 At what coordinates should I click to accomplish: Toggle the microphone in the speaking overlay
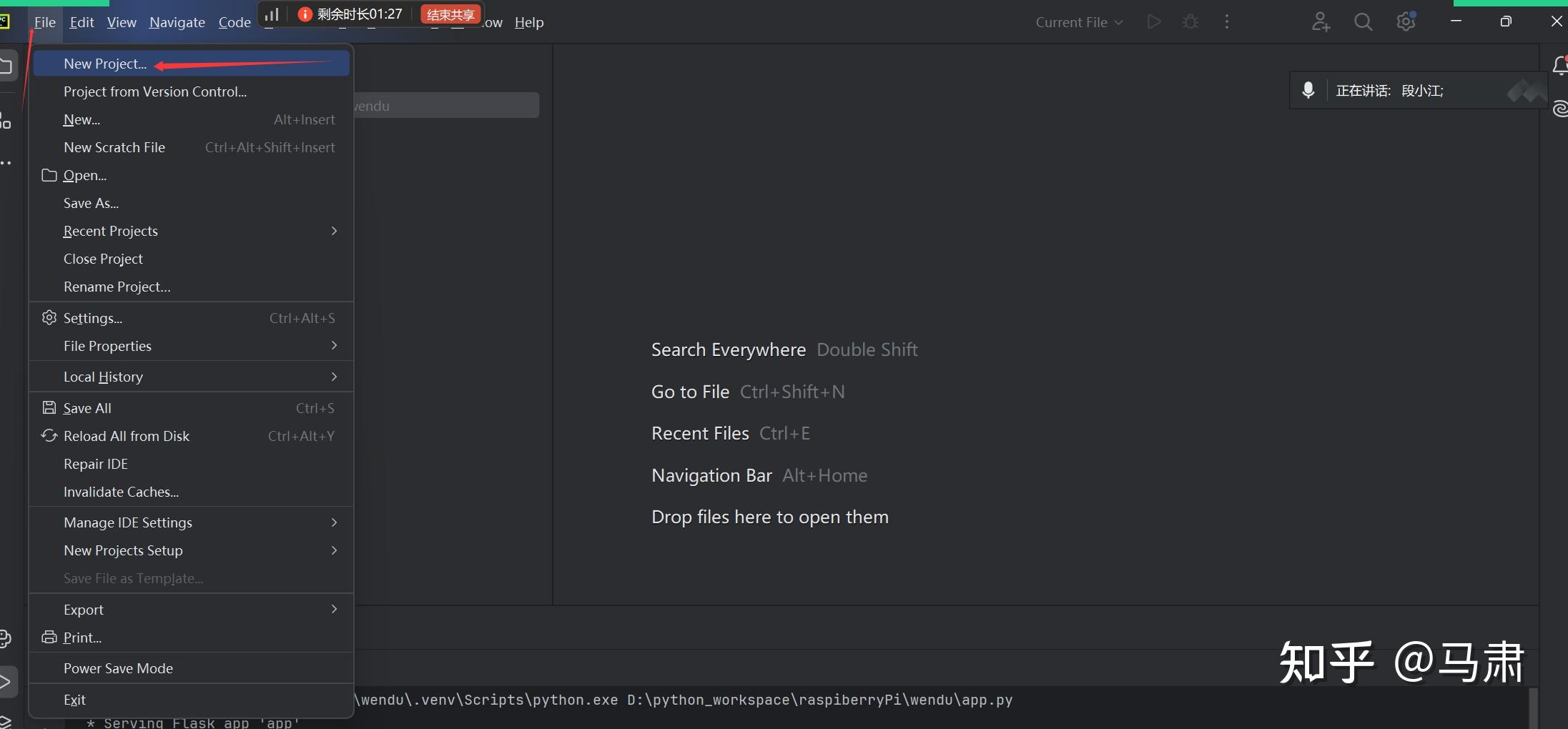tap(1308, 91)
